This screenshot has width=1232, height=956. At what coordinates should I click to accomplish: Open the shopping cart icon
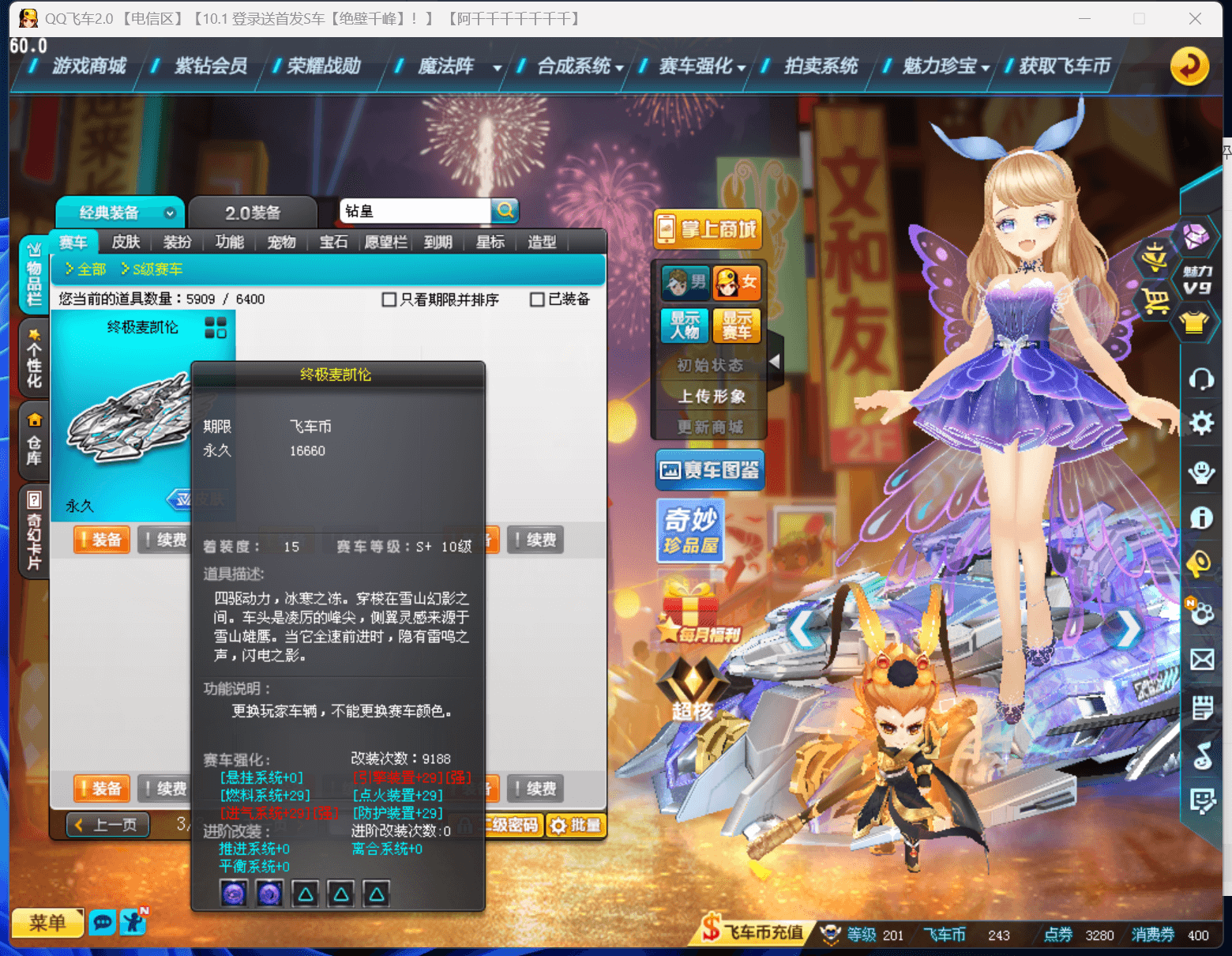[1155, 301]
